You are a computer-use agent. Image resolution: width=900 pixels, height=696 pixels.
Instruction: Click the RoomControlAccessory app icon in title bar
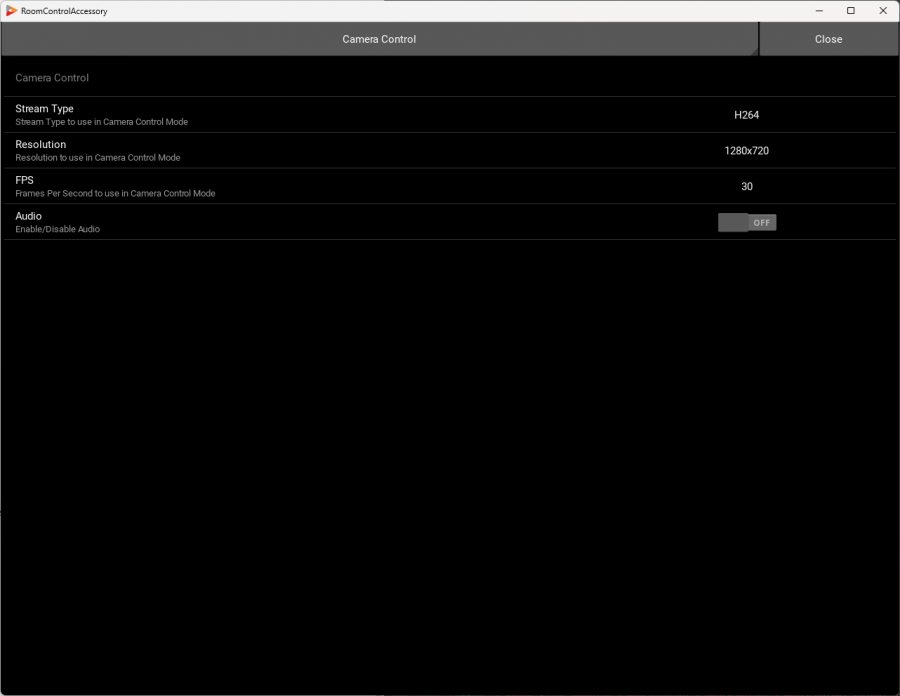[11, 11]
